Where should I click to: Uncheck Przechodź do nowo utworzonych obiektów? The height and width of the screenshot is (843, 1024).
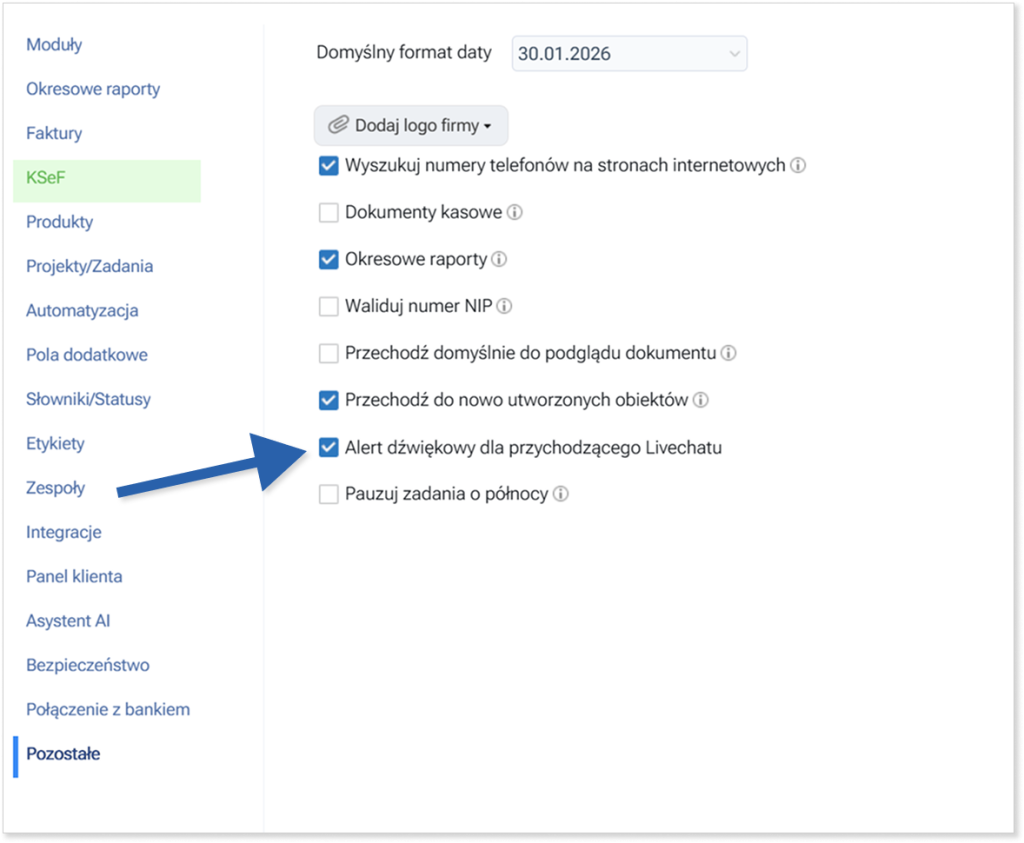tap(329, 400)
